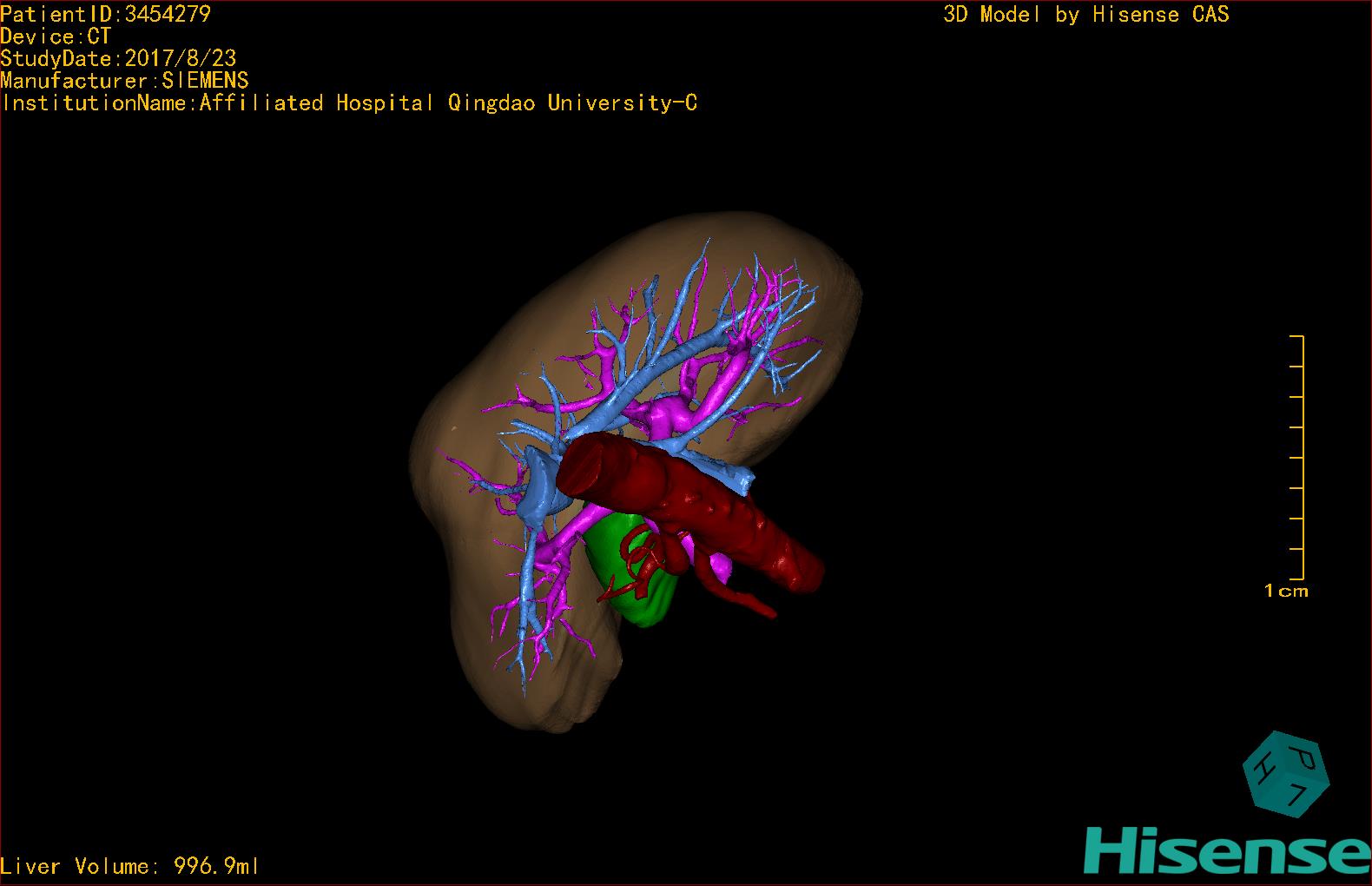Click the "3D Model by Hisense CAS" title
This screenshot has width=1372, height=886.
(1086, 14)
